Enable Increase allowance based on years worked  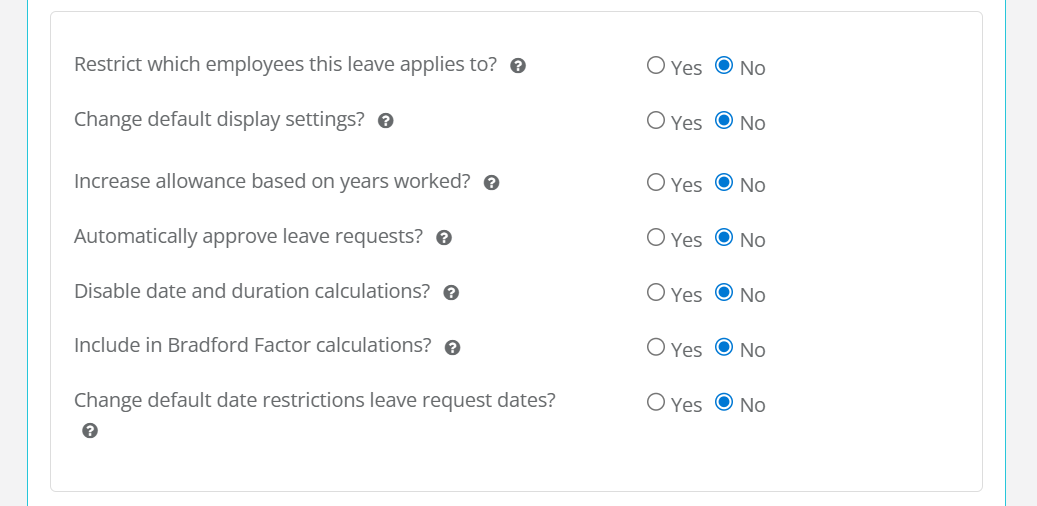(x=656, y=183)
